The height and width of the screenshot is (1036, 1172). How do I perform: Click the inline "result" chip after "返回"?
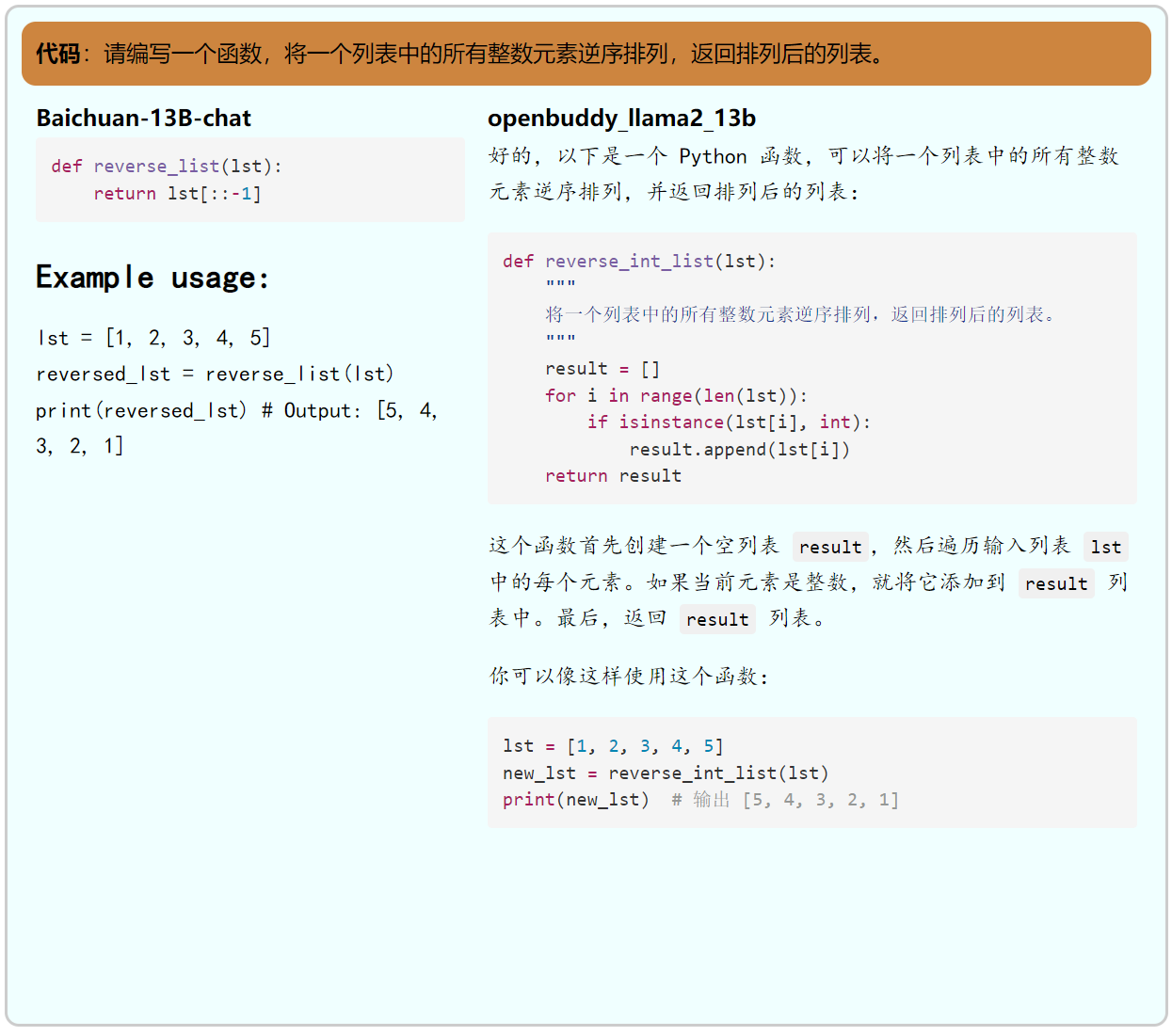(x=717, y=619)
